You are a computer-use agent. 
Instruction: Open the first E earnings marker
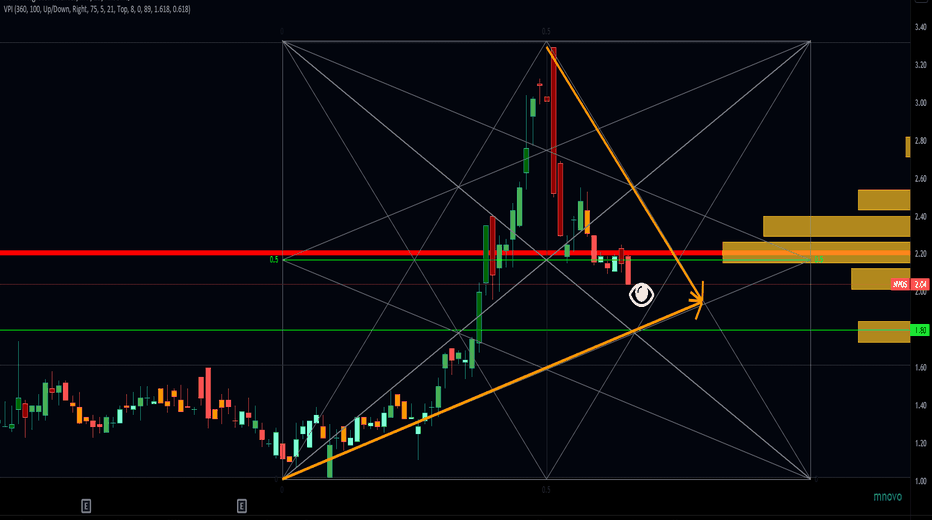86,506
